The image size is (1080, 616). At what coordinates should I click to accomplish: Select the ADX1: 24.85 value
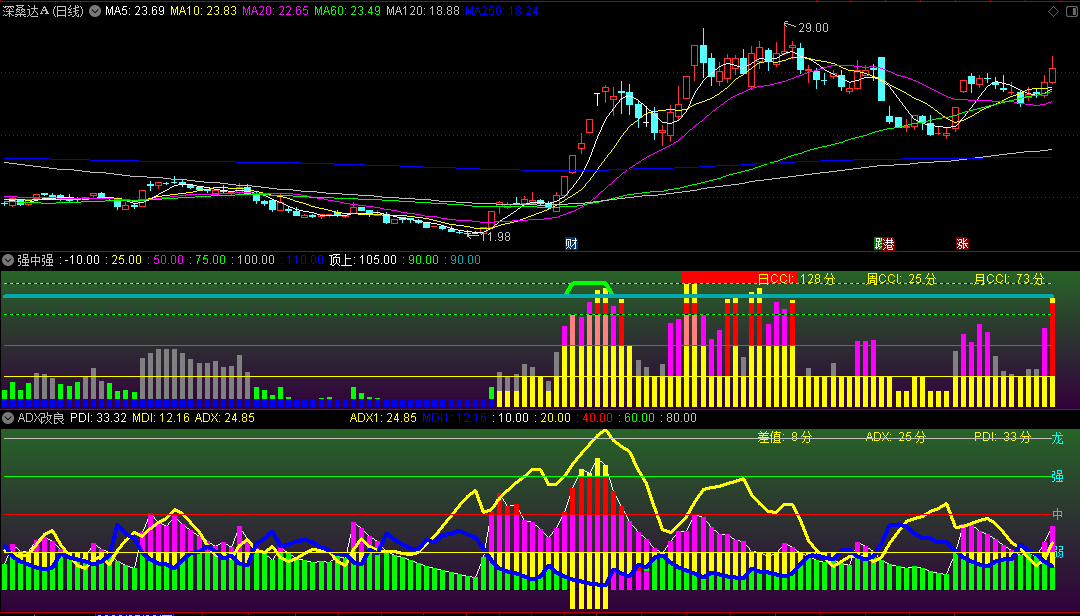(383, 418)
